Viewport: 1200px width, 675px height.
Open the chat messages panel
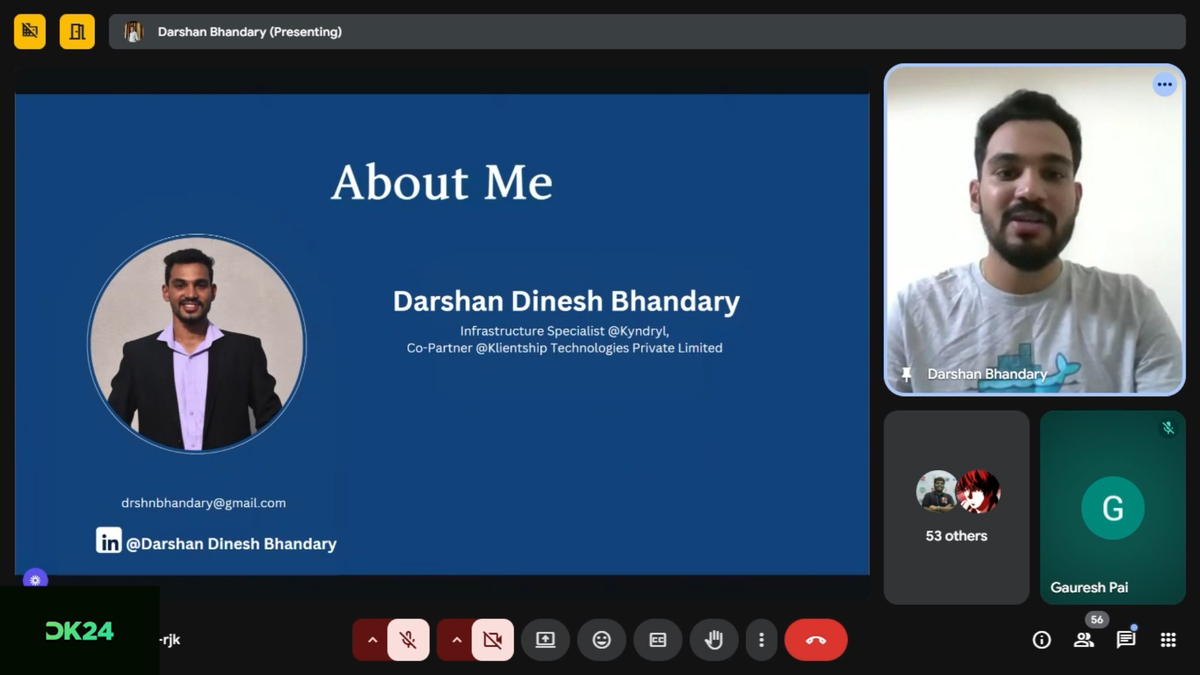(1125, 640)
